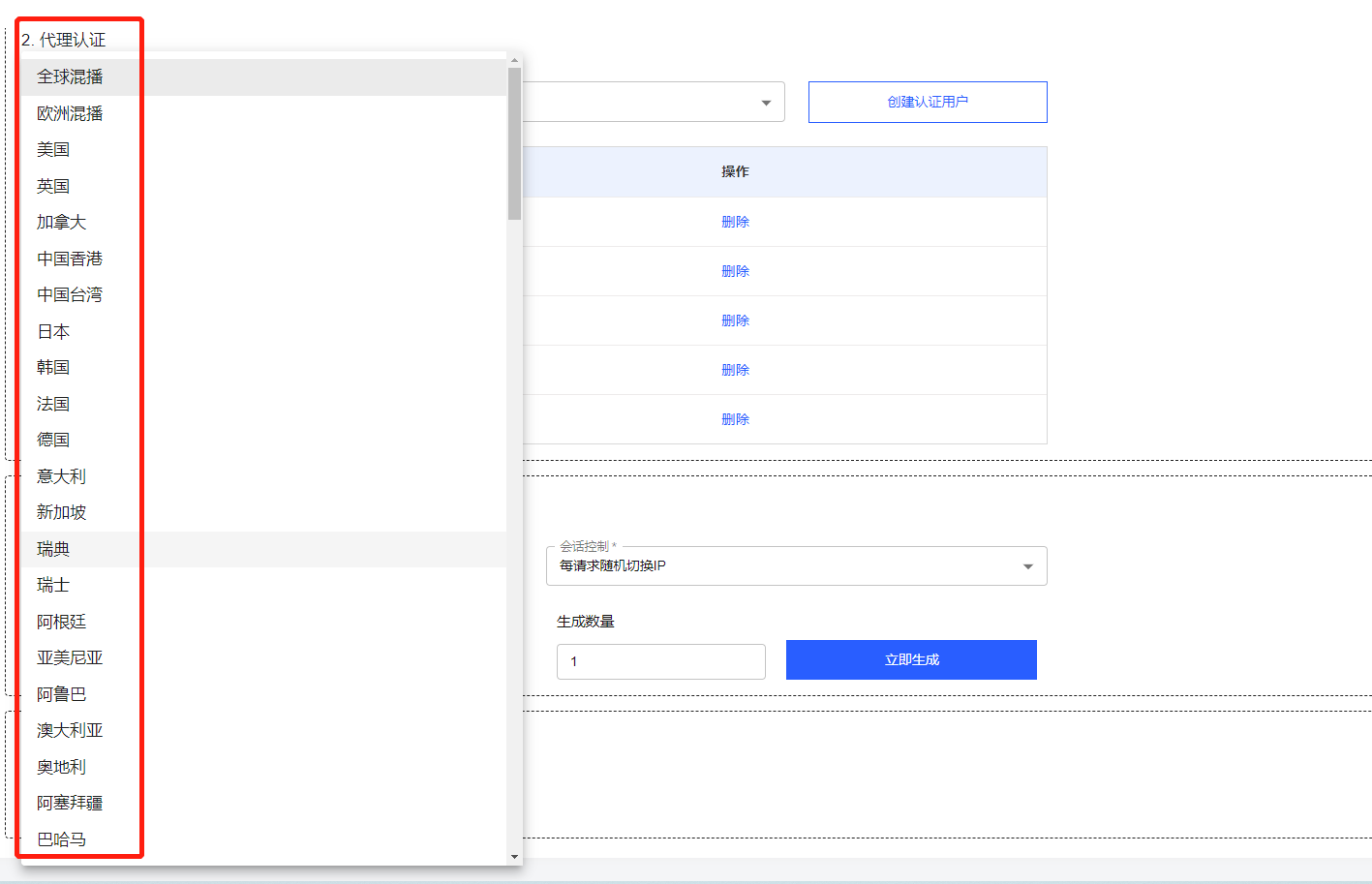Choose 新加坡 in the dropdown list
This screenshot has width=1372, height=884.
(x=62, y=512)
